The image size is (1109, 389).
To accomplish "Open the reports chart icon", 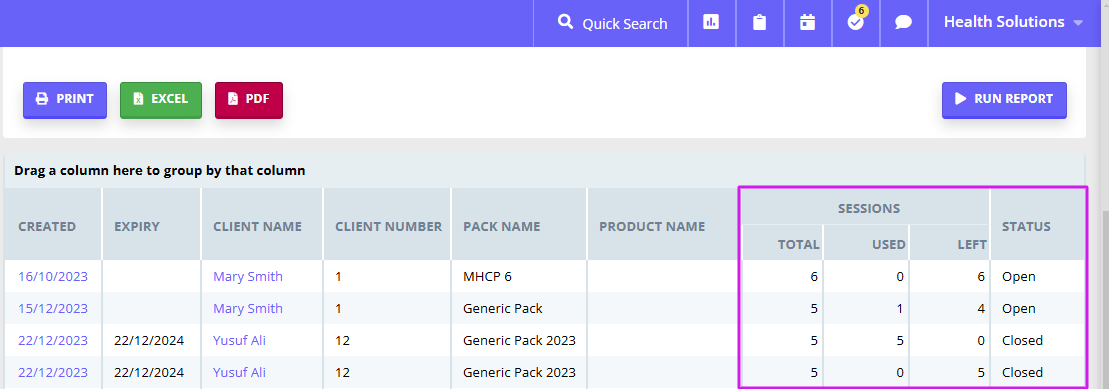I will pos(711,23).
